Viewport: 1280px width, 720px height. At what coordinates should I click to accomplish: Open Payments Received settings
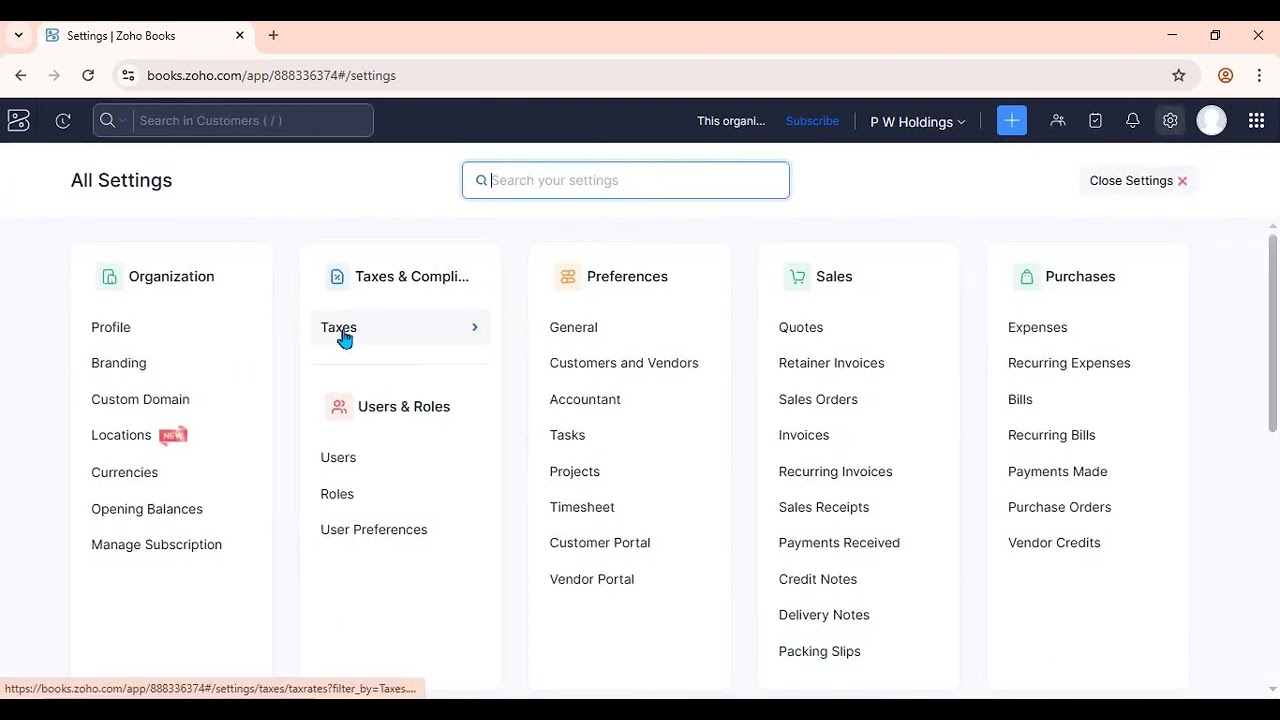pyautogui.click(x=839, y=543)
